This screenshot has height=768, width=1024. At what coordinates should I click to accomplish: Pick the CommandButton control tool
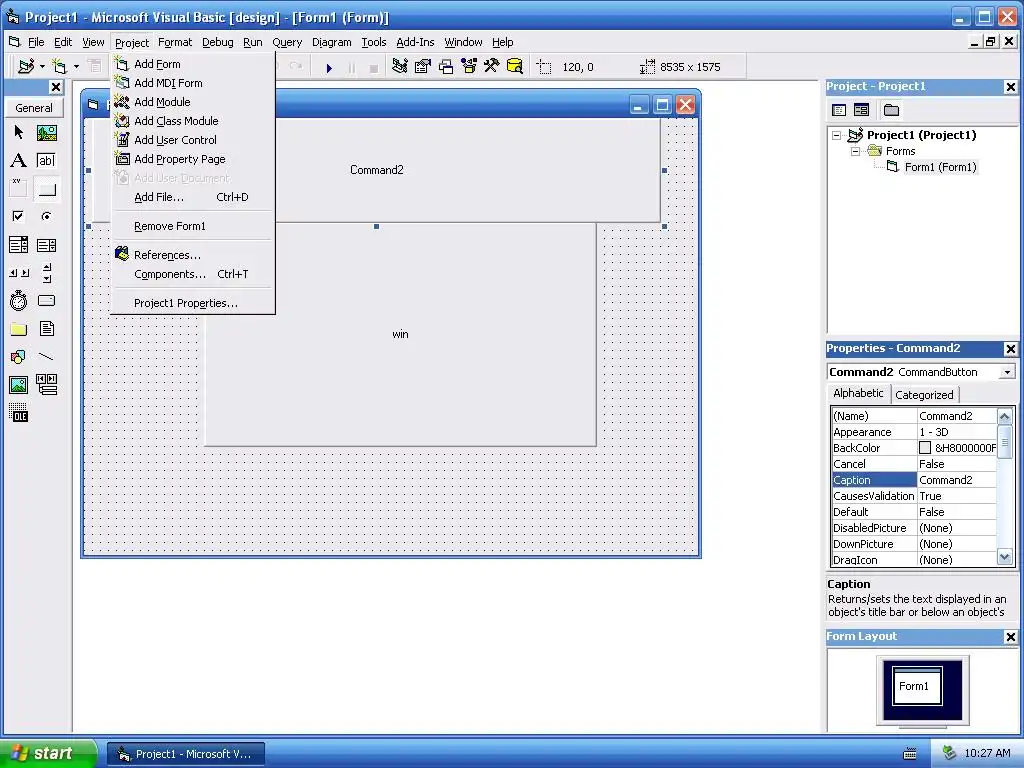(x=46, y=189)
